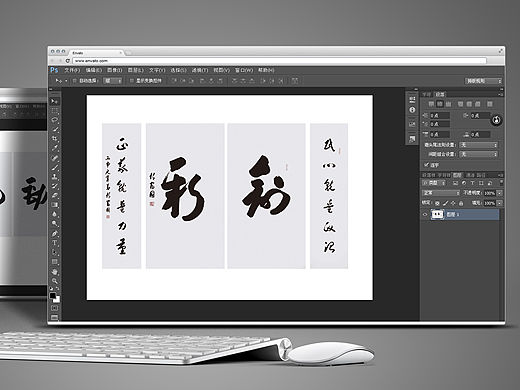Switch to the Envato browser tab

coord(97,53)
